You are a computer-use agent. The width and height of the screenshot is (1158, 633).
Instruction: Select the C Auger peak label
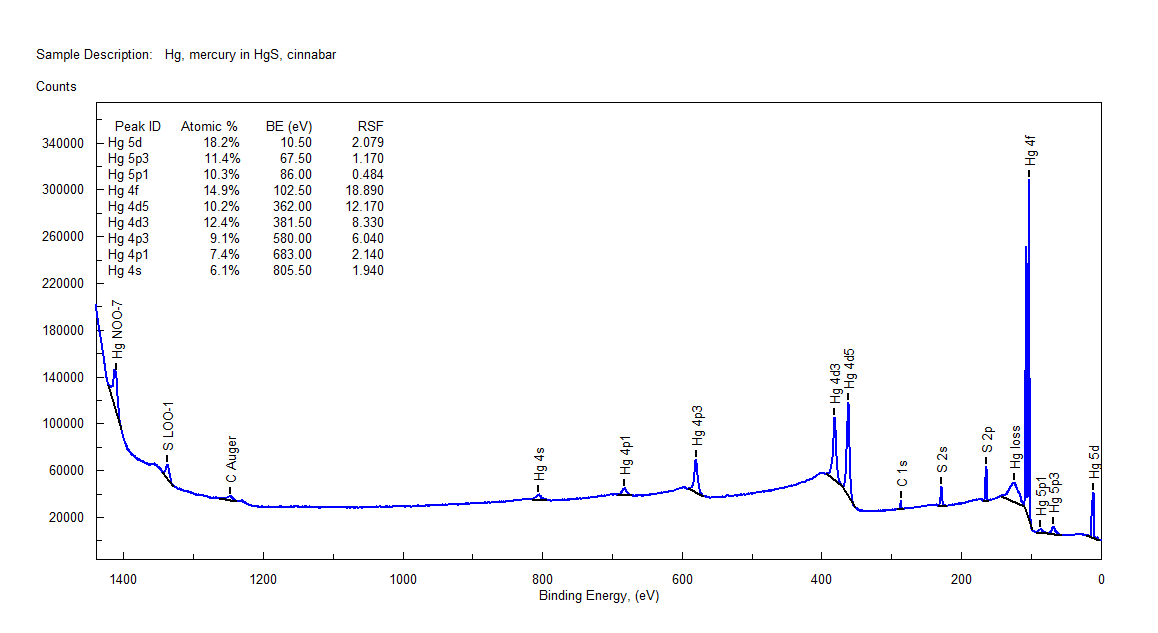click(x=231, y=460)
